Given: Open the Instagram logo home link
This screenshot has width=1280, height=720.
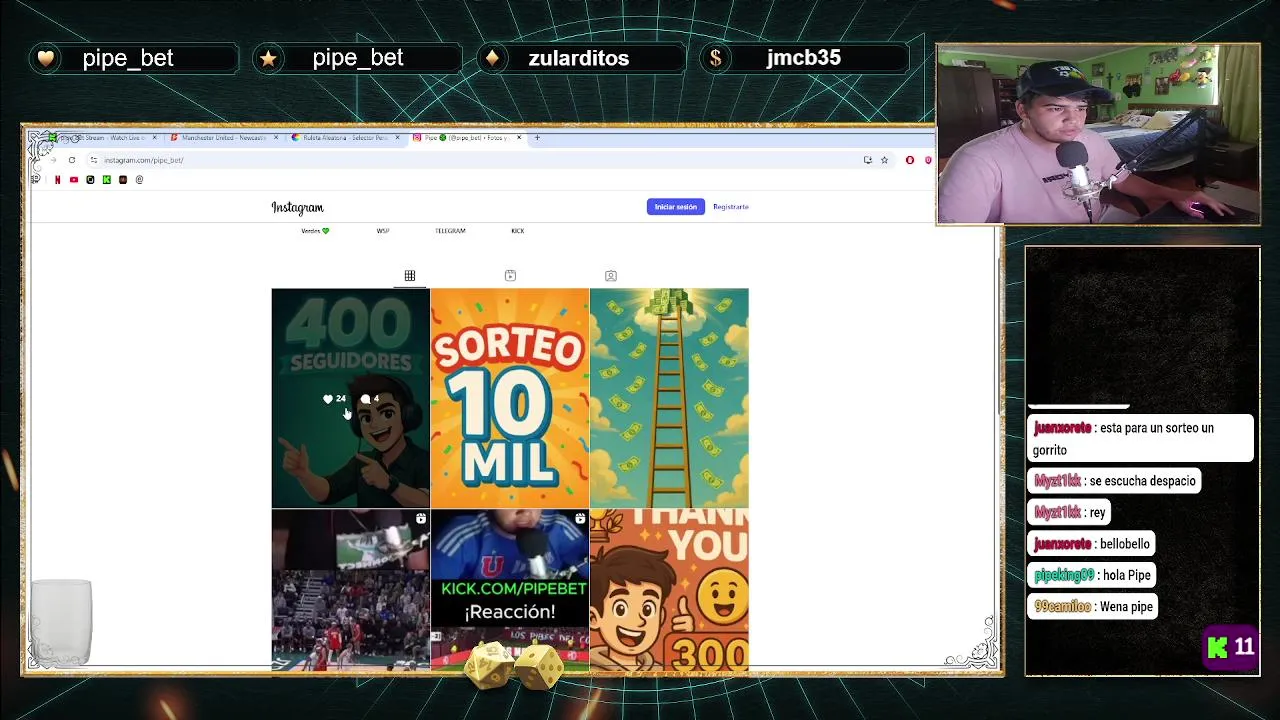Looking at the screenshot, I should point(297,207).
